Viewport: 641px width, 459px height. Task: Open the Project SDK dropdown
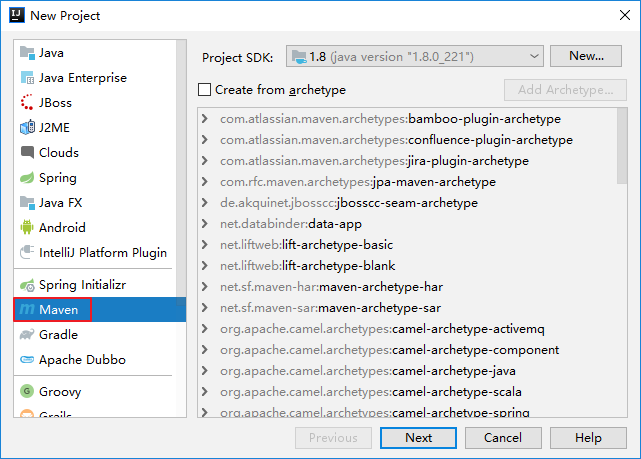(x=415, y=56)
